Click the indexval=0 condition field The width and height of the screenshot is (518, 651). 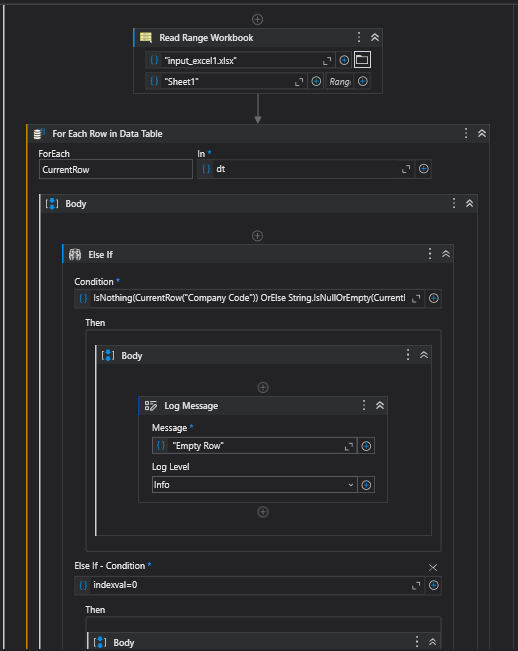(x=249, y=585)
